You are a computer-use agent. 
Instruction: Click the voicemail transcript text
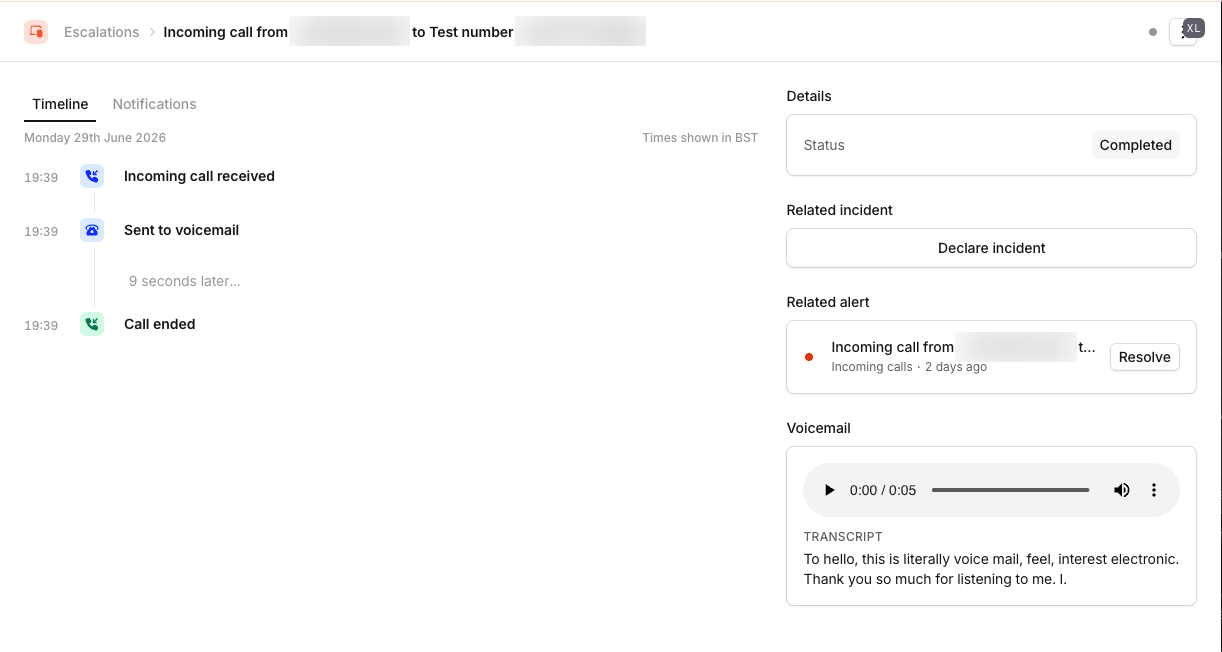[x=991, y=569]
